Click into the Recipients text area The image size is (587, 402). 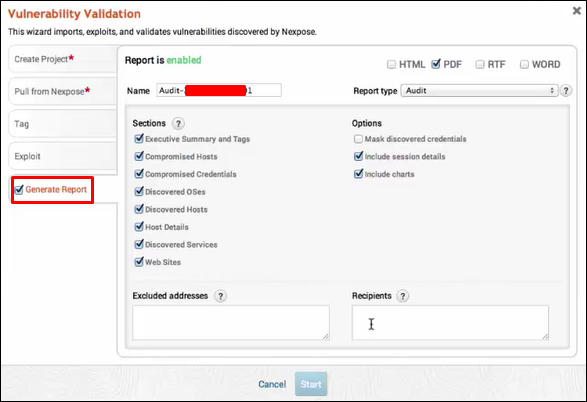(450, 323)
